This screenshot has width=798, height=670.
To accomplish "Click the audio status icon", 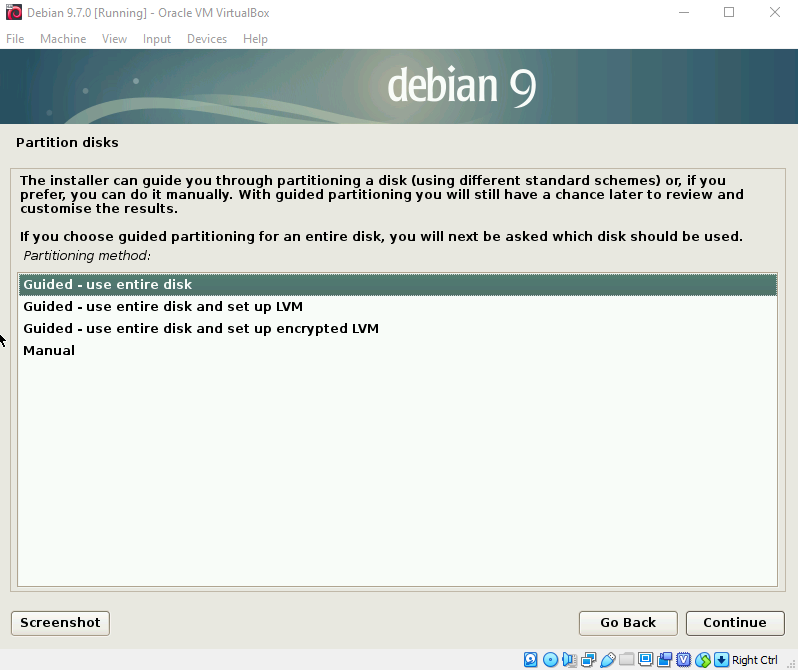I will pos(569,660).
